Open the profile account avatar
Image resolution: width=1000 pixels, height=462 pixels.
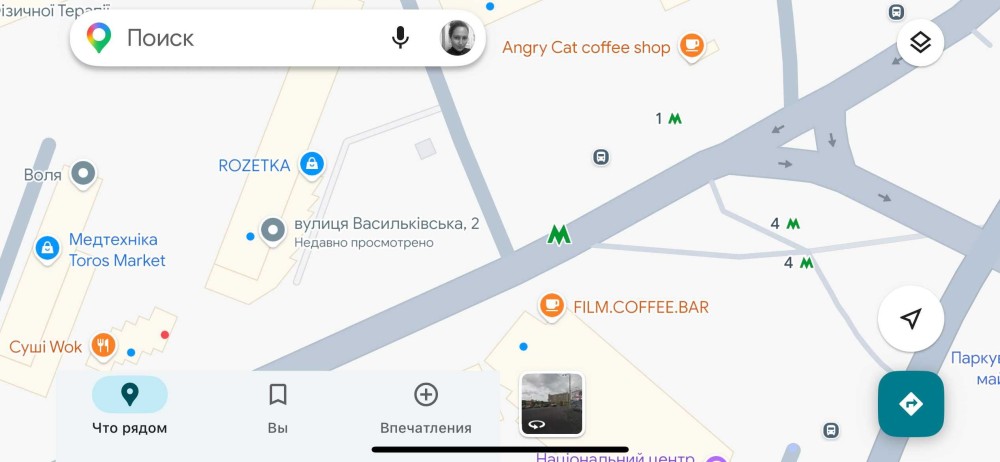[x=457, y=38]
